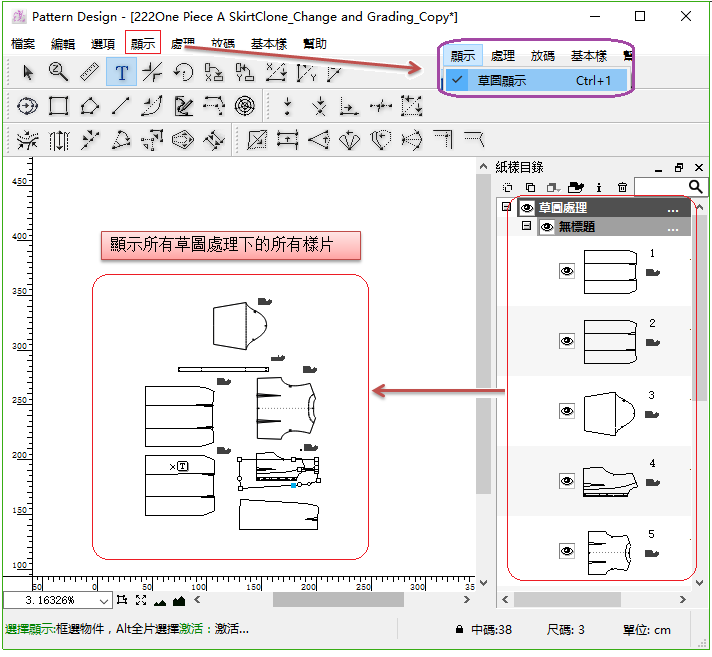Pick the ruler measure tool
The image size is (712, 657).
point(90,72)
